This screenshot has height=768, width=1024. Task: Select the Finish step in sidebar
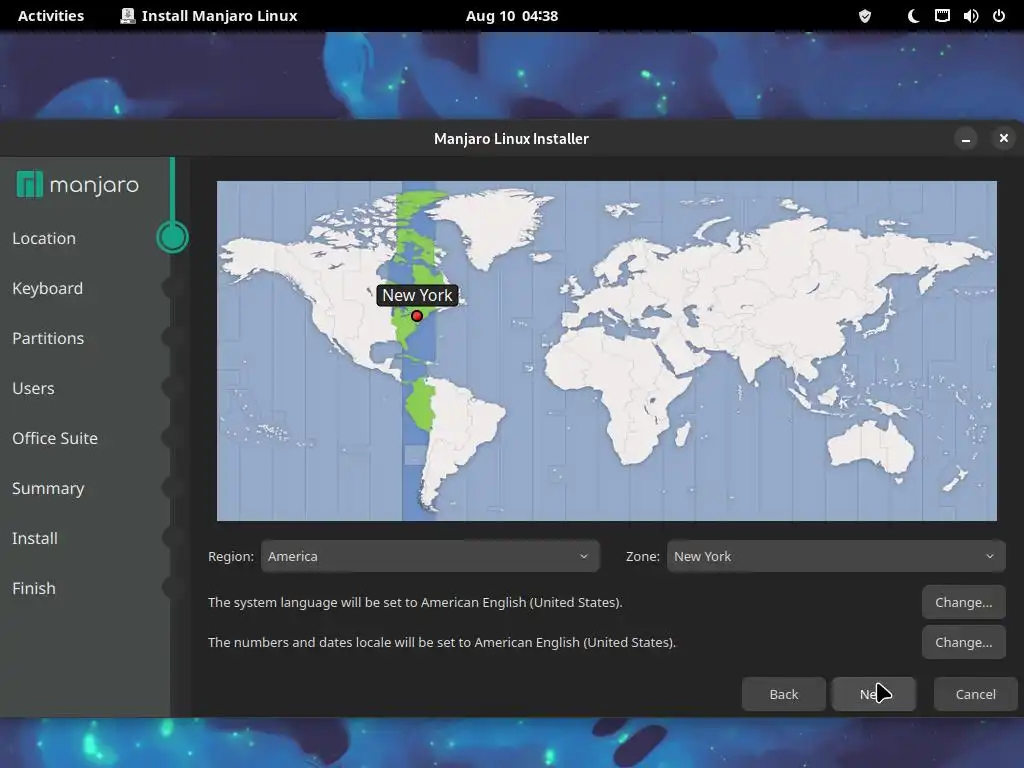(x=34, y=588)
